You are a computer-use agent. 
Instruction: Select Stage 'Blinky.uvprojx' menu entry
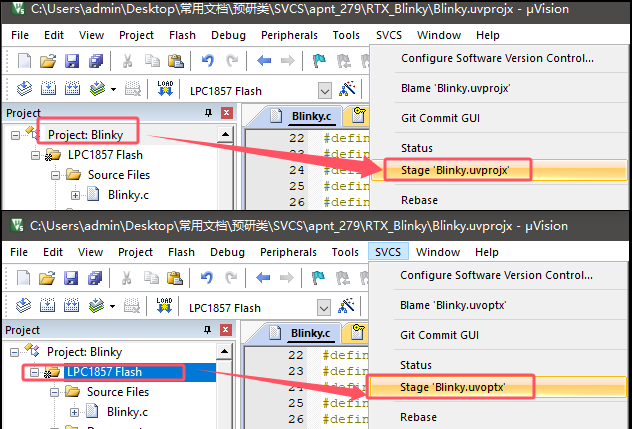tap(455, 170)
